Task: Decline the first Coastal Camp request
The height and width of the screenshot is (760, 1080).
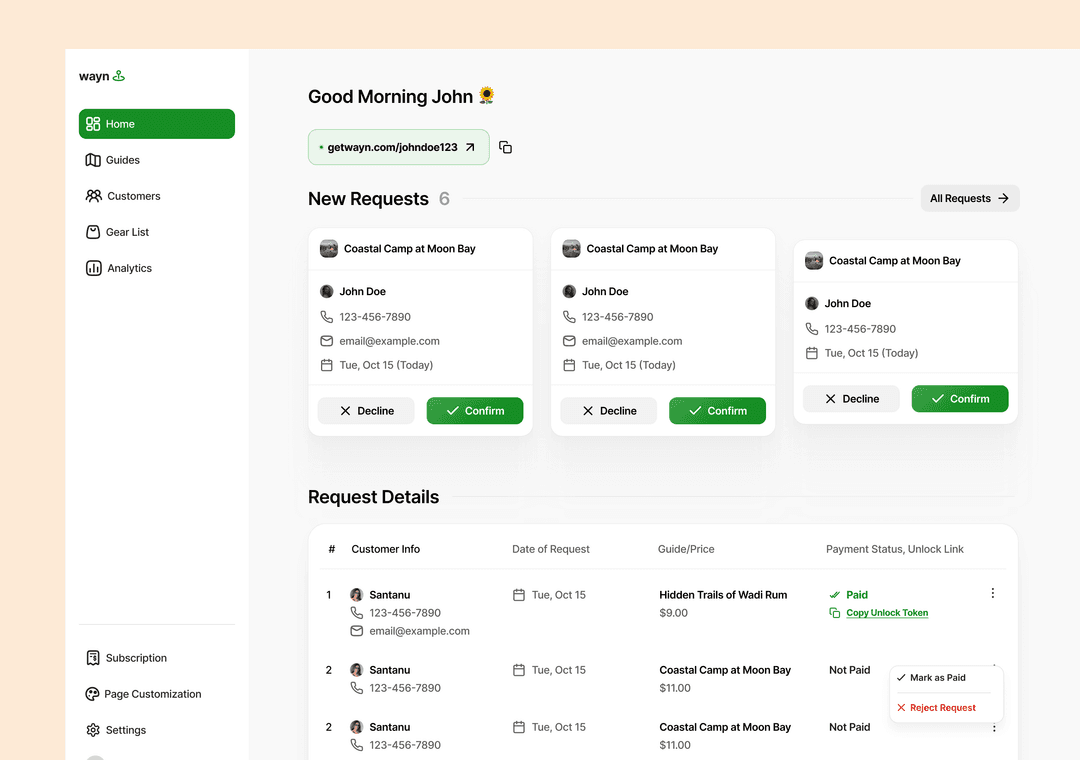Action: (366, 411)
